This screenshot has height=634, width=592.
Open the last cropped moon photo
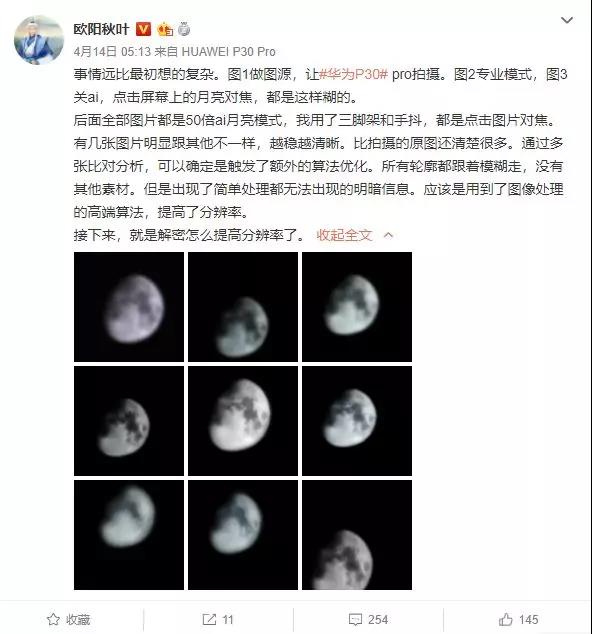point(357,535)
